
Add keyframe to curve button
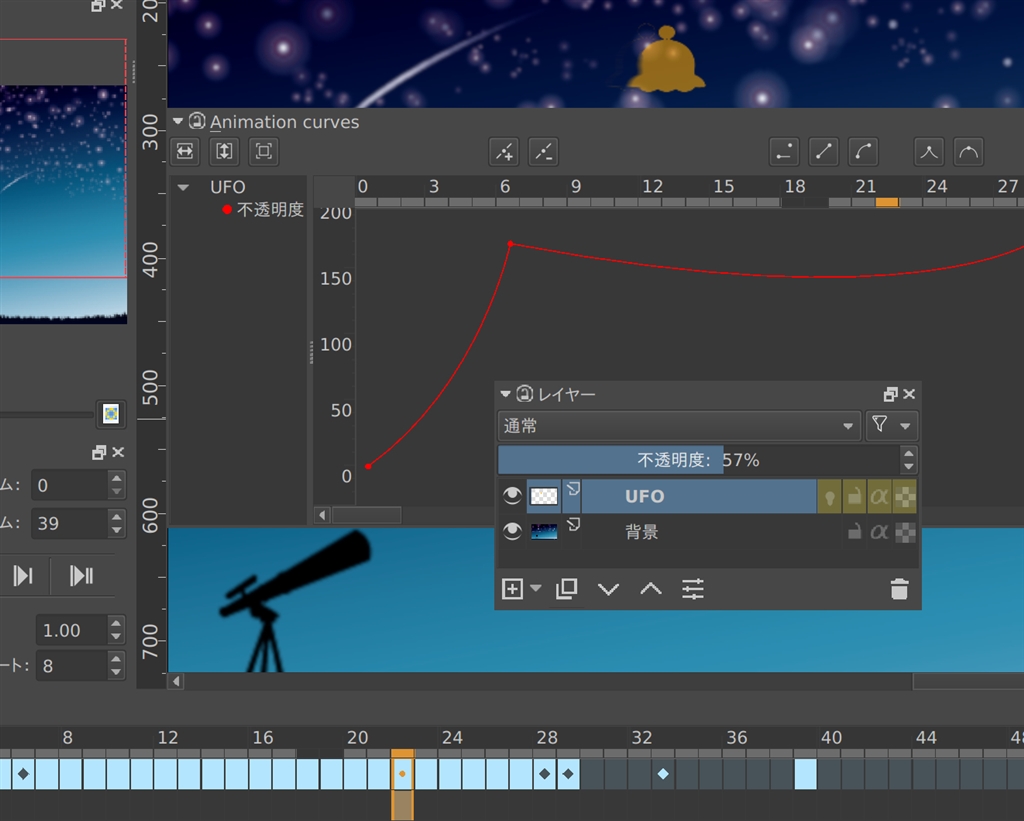click(x=504, y=152)
